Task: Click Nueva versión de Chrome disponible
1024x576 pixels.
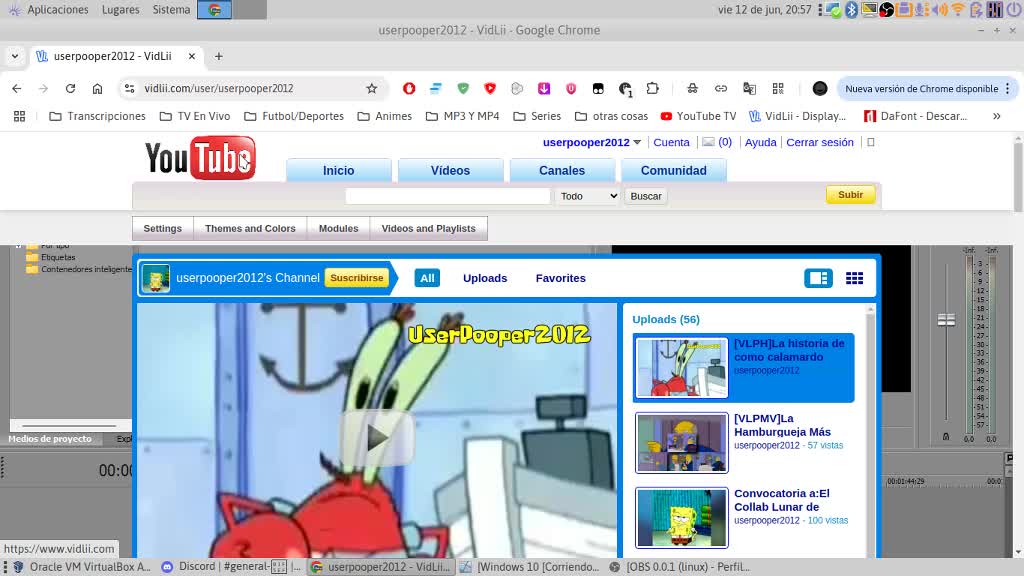Action: [x=921, y=88]
